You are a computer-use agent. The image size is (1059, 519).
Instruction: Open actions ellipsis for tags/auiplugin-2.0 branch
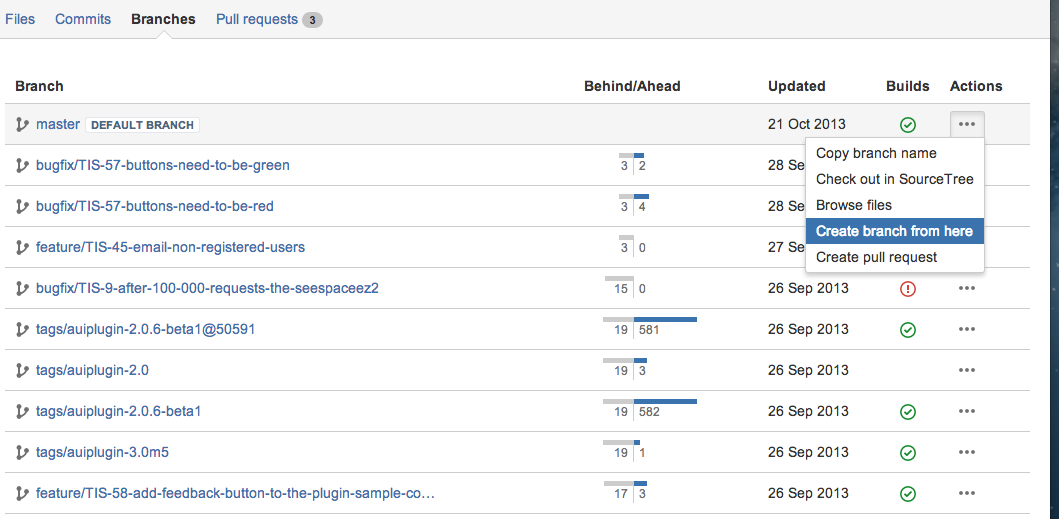(x=966, y=370)
